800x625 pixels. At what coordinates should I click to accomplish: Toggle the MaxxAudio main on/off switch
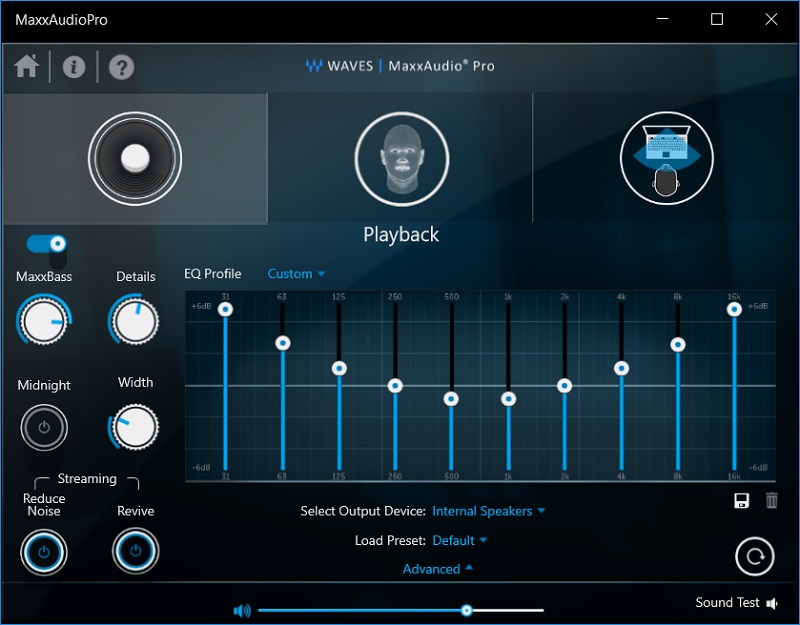click(x=46, y=244)
